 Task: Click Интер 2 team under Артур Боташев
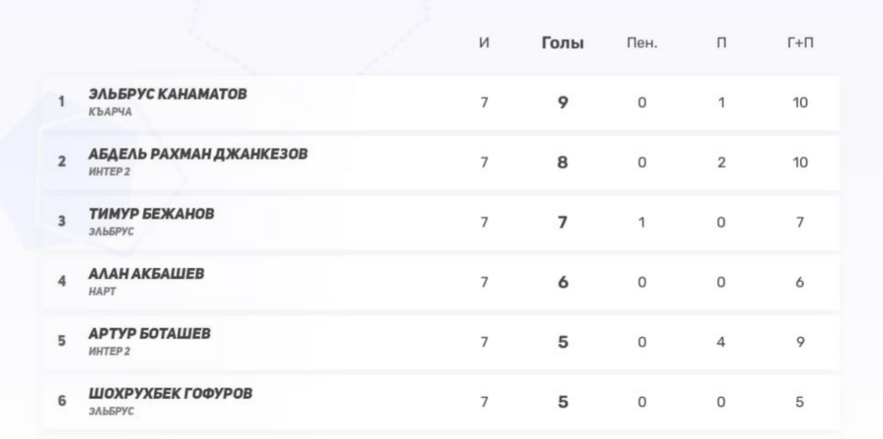(x=110, y=351)
